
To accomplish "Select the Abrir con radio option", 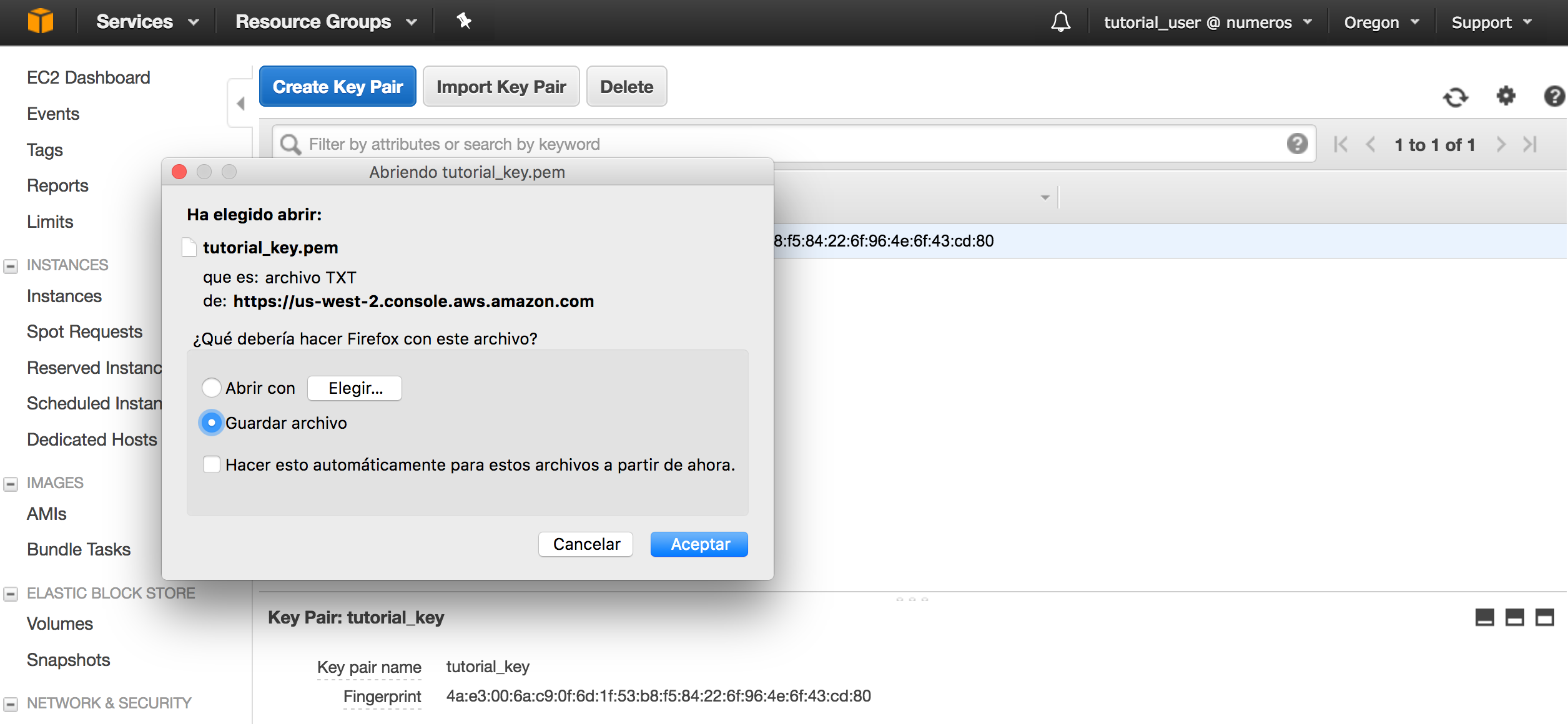I will click(x=212, y=388).
